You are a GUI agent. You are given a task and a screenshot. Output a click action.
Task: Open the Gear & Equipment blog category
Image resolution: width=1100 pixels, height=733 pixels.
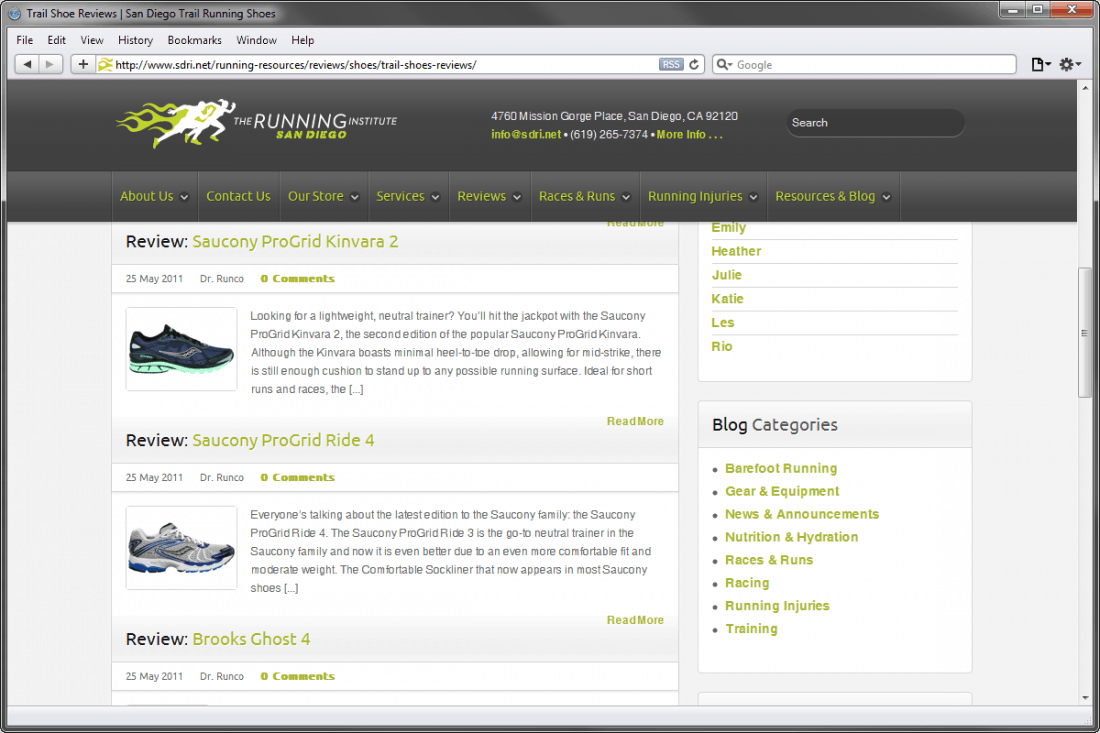(x=782, y=492)
